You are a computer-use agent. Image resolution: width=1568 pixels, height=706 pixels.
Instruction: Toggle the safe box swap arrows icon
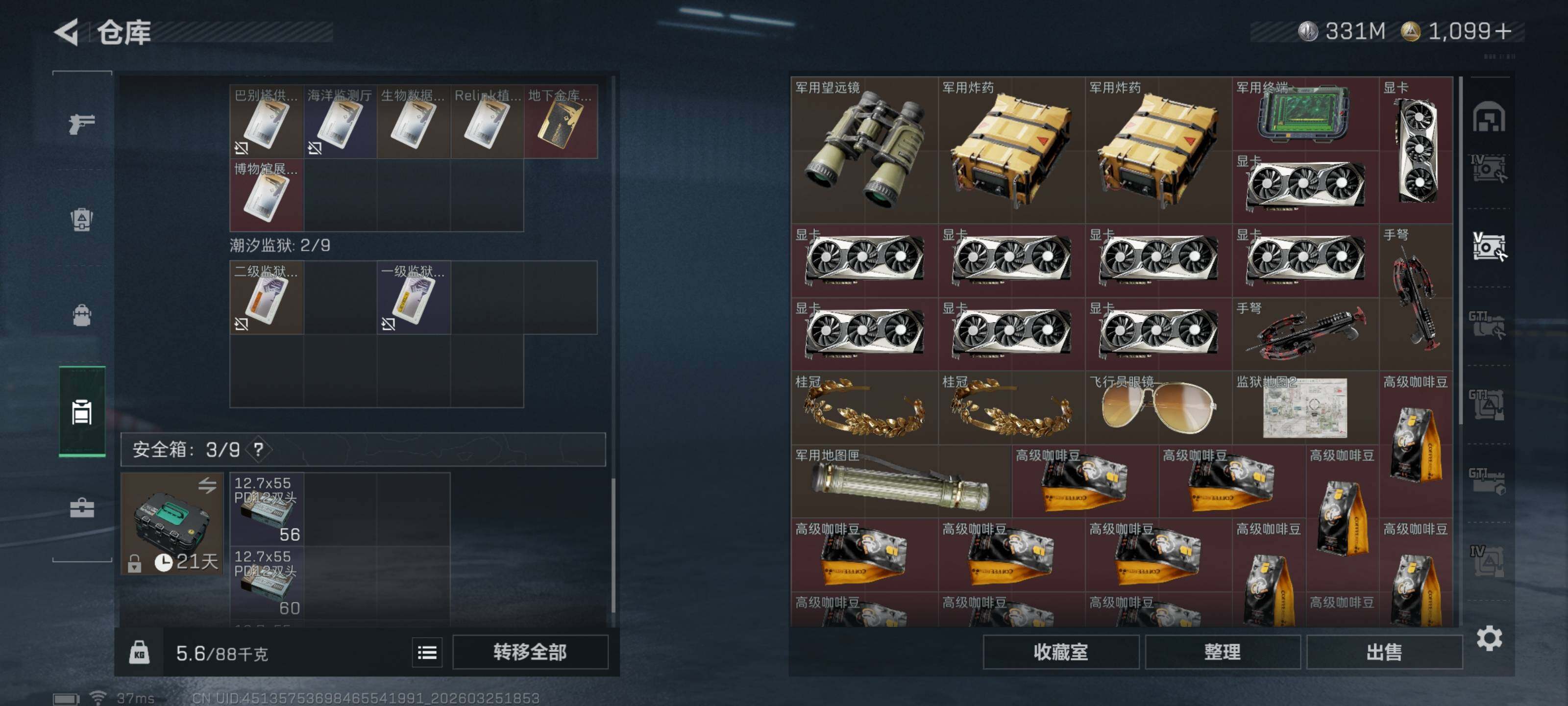point(207,485)
